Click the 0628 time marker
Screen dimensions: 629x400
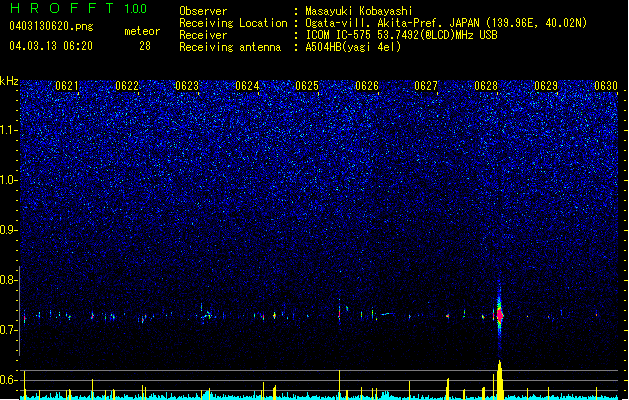(486, 85)
